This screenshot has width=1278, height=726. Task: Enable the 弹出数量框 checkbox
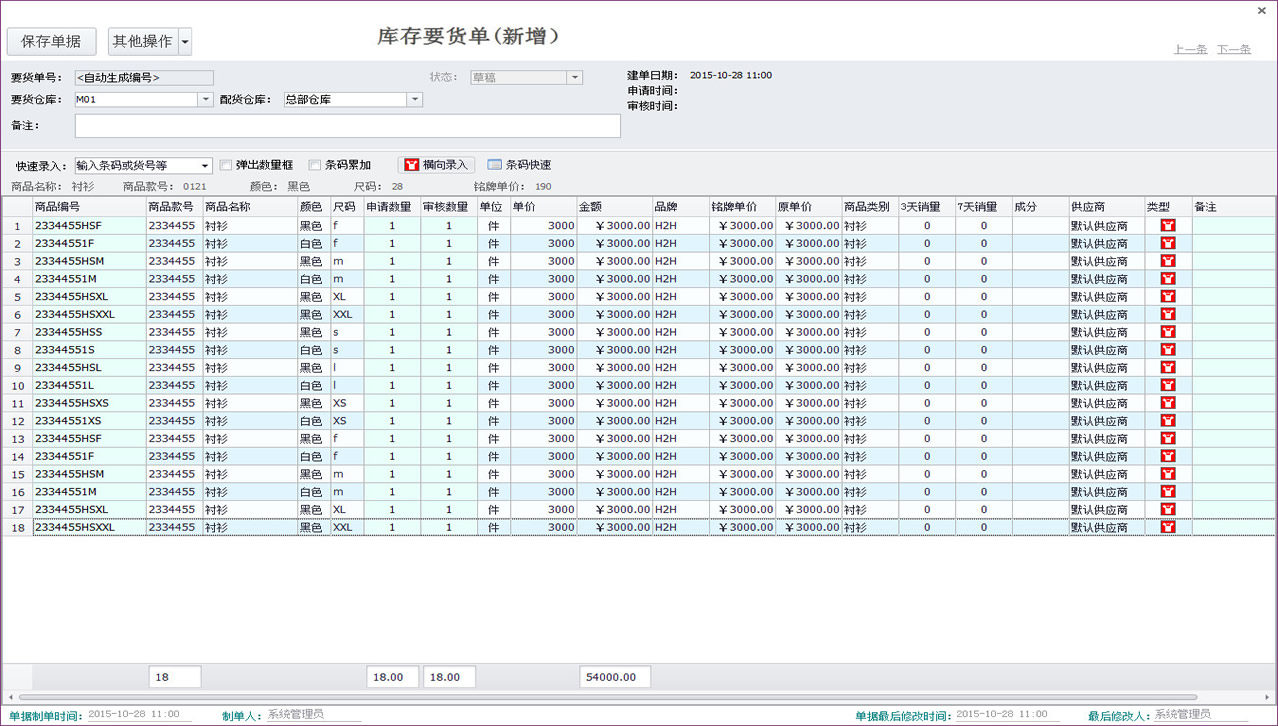point(226,165)
